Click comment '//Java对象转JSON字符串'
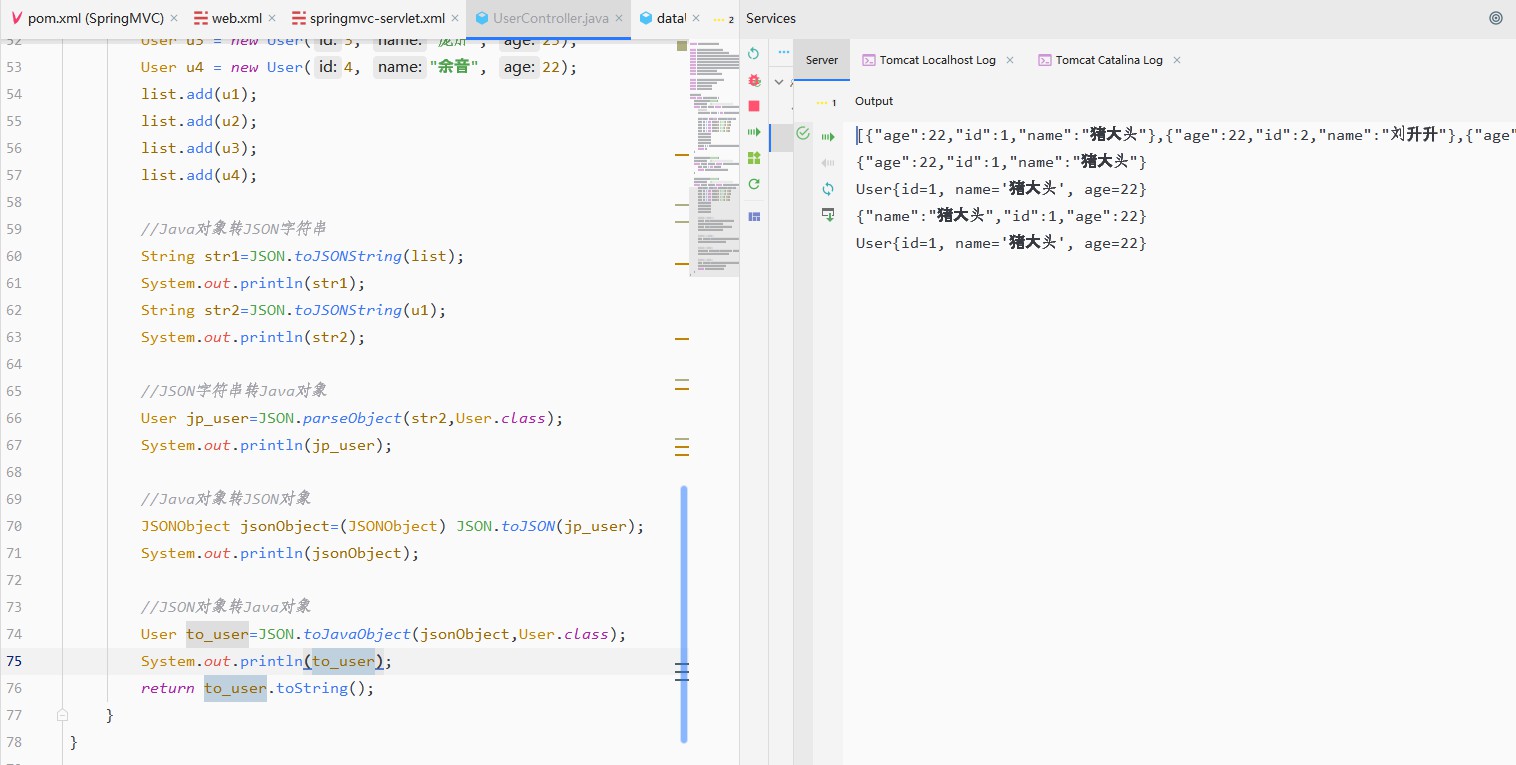The height and width of the screenshot is (765, 1516). click(234, 229)
